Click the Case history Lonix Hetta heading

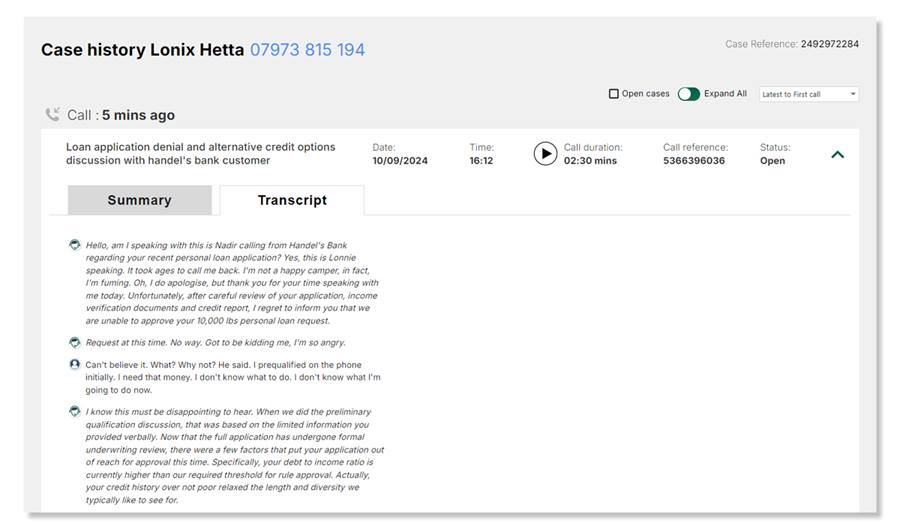pyautogui.click(x=142, y=50)
